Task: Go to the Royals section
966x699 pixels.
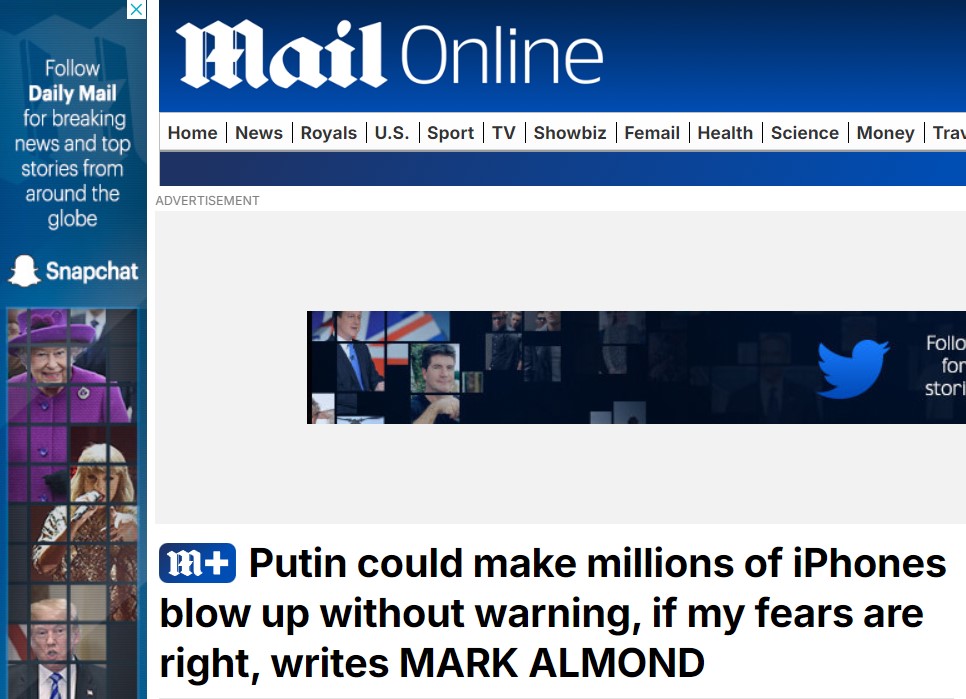Action: click(328, 133)
